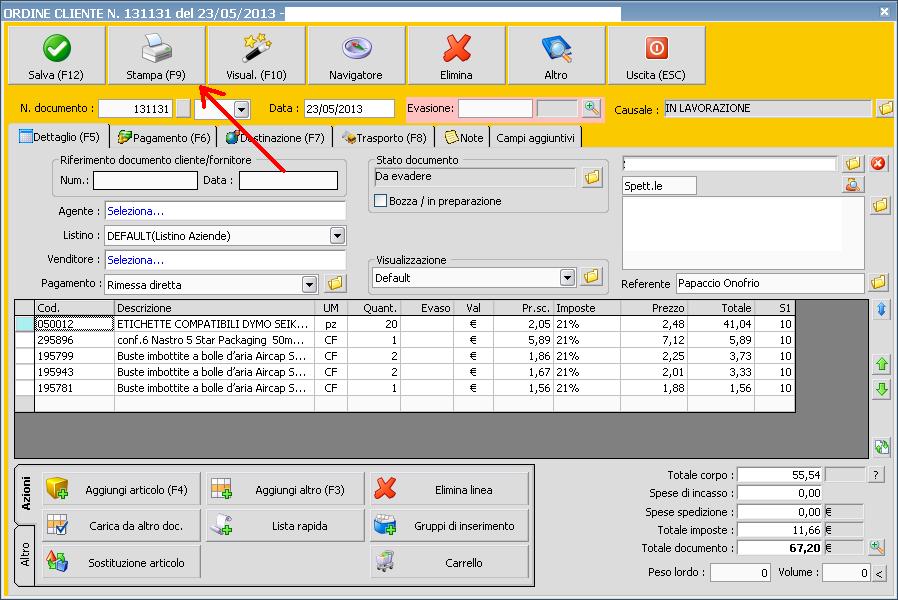The height and width of the screenshot is (600, 898).
Task: Select row with code 295896
Action: tap(404, 340)
